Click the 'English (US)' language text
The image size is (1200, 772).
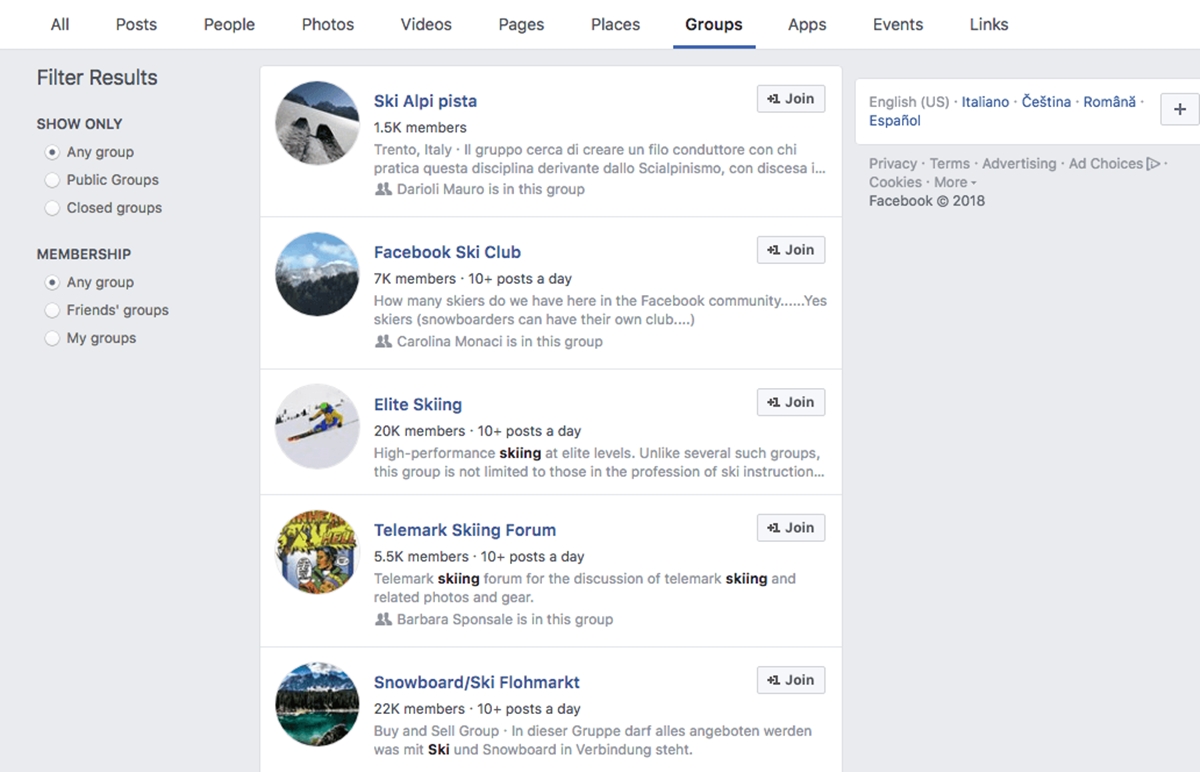tap(909, 102)
